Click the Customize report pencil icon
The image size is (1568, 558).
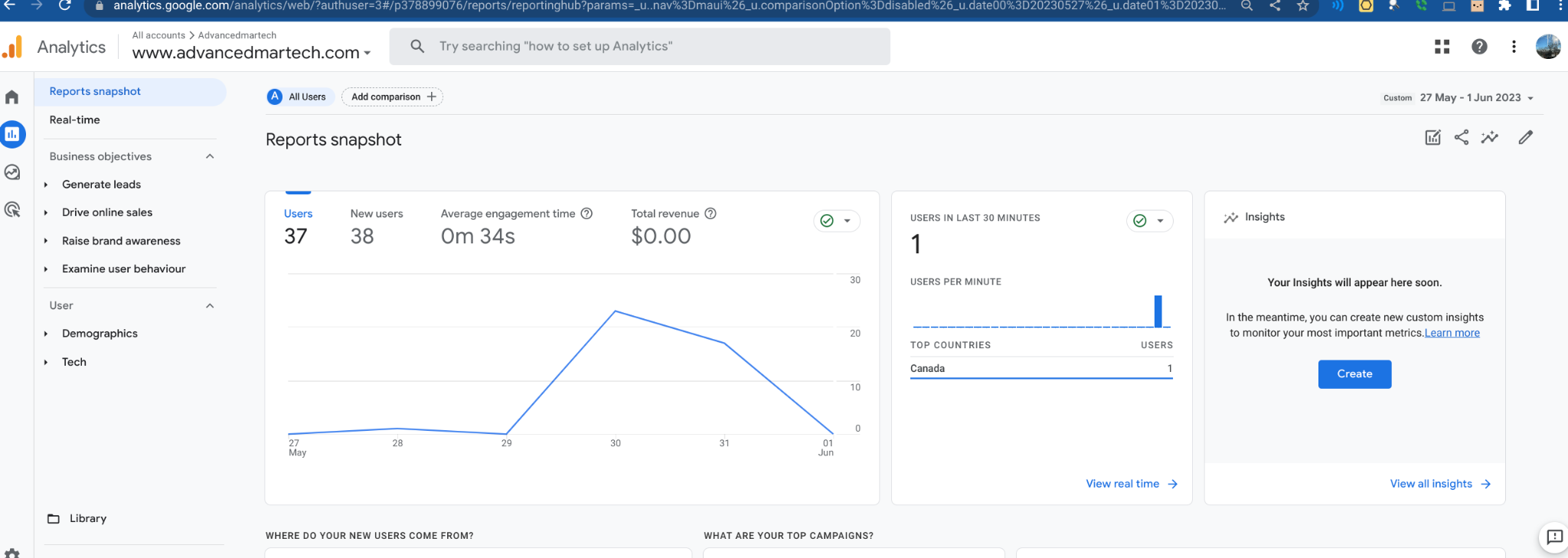pos(1525,138)
